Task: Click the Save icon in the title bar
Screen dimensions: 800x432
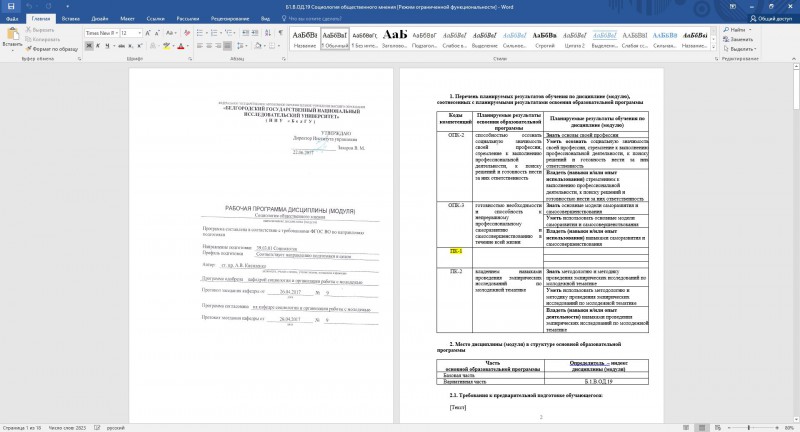Action: tap(11, 7)
